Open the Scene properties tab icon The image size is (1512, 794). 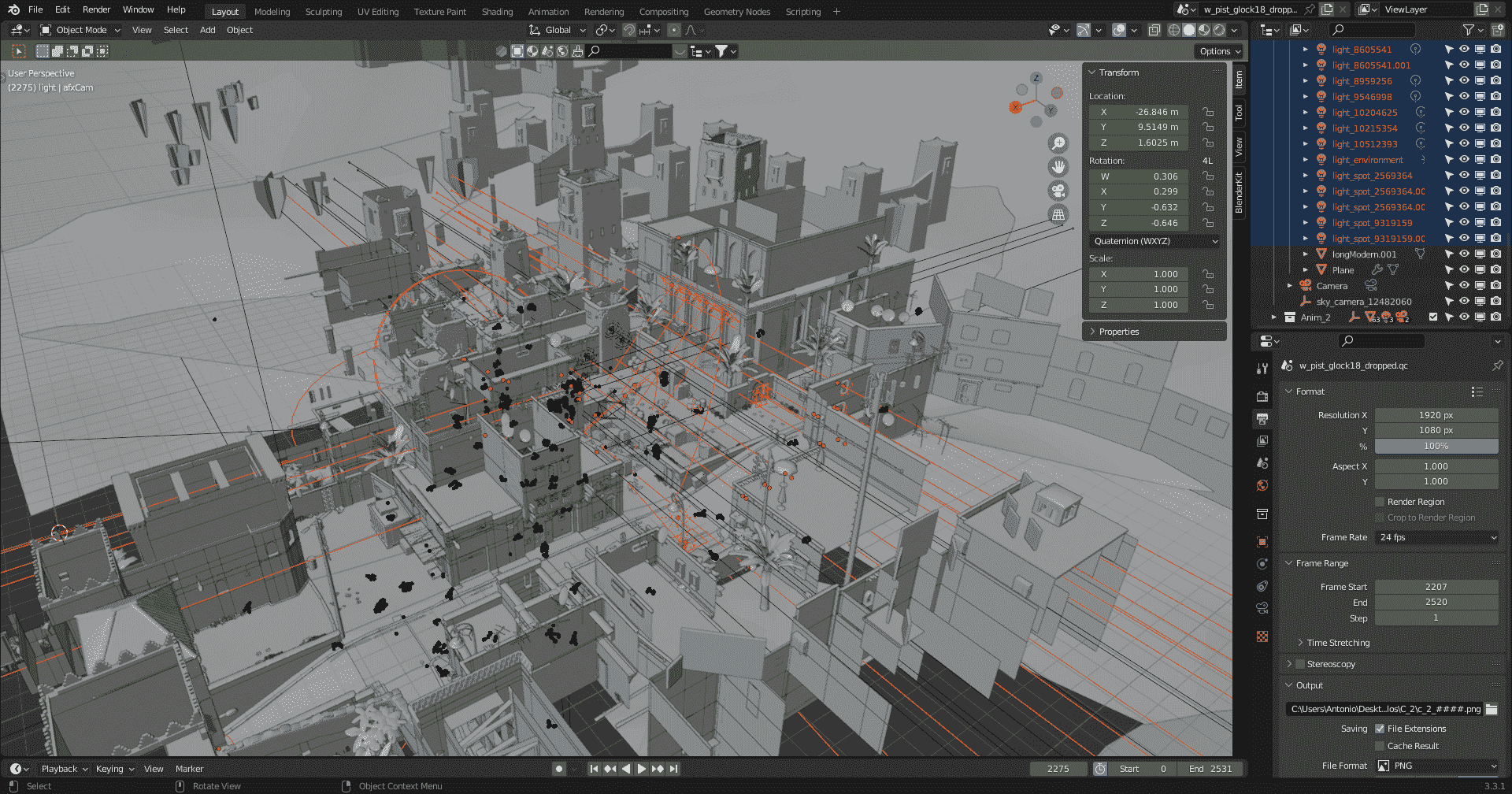coord(1262,463)
